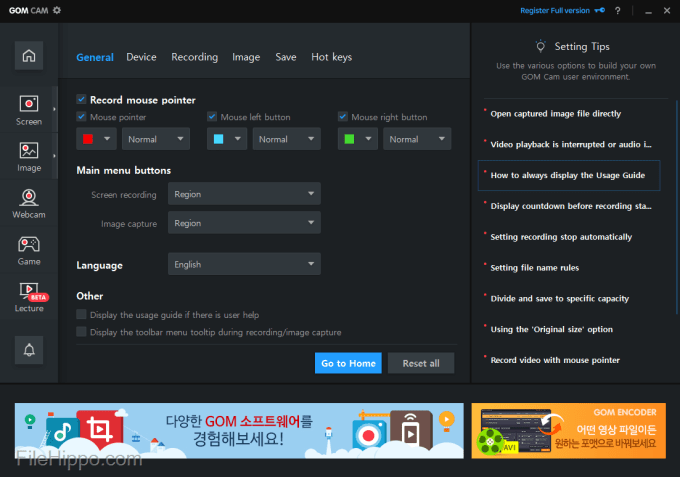The image size is (680, 477).
Task: Open Screen recording Region dropdown
Action: [244, 193]
